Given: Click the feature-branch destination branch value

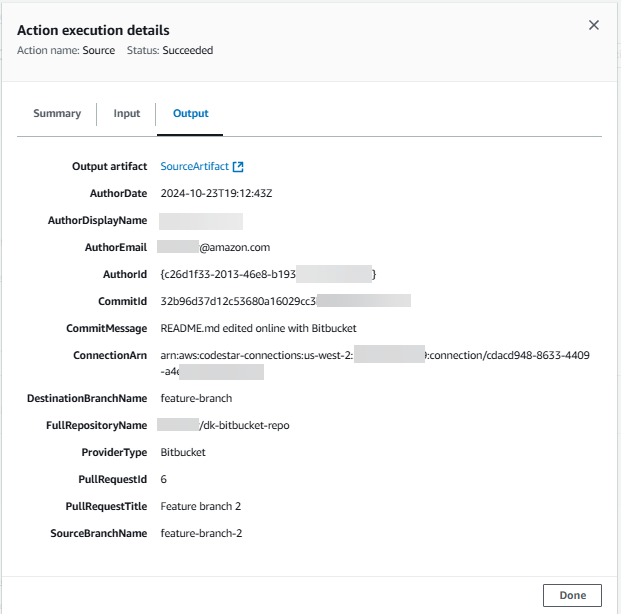Looking at the screenshot, I should point(196,398).
